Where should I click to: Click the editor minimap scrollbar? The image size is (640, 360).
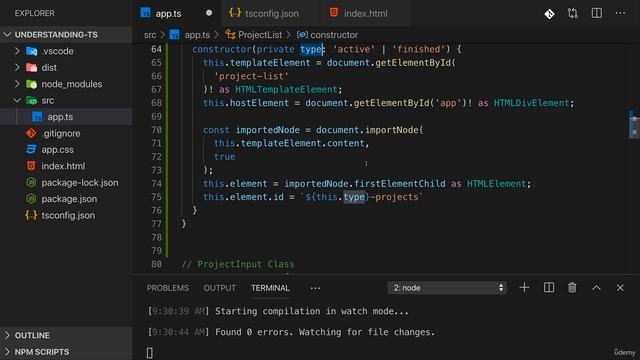pyautogui.click(x=634, y=126)
